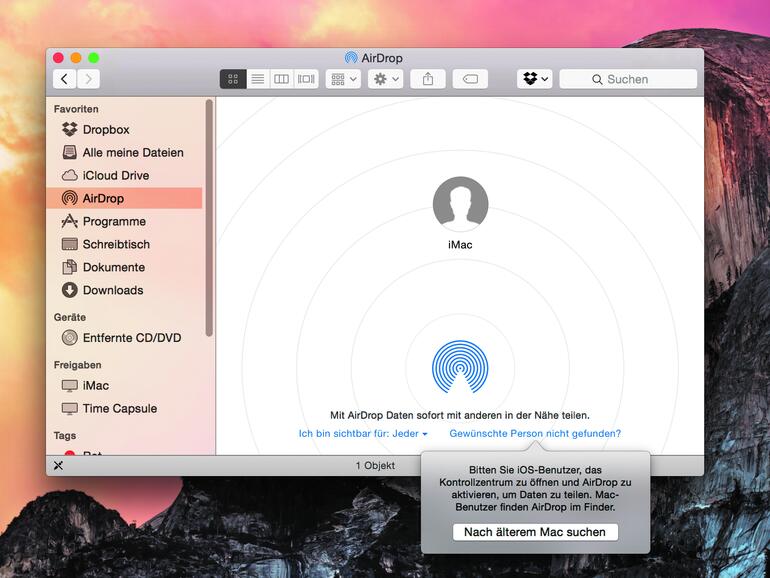Click the large blue AirDrop icon
The width and height of the screenshot is (770, 578).
click(x=460, y=367)
